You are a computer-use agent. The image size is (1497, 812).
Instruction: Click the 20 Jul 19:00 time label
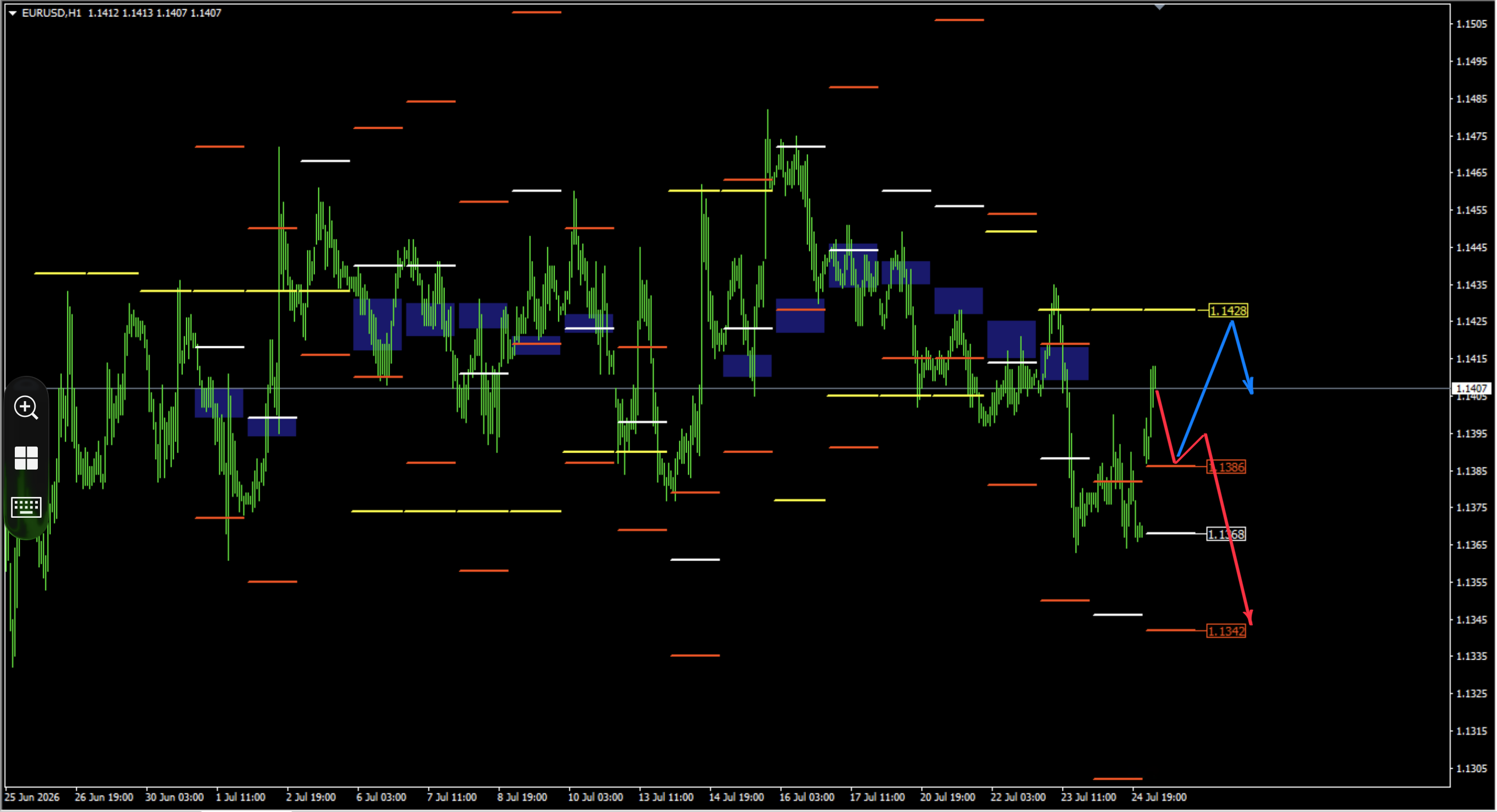click(x=947, y=797)
